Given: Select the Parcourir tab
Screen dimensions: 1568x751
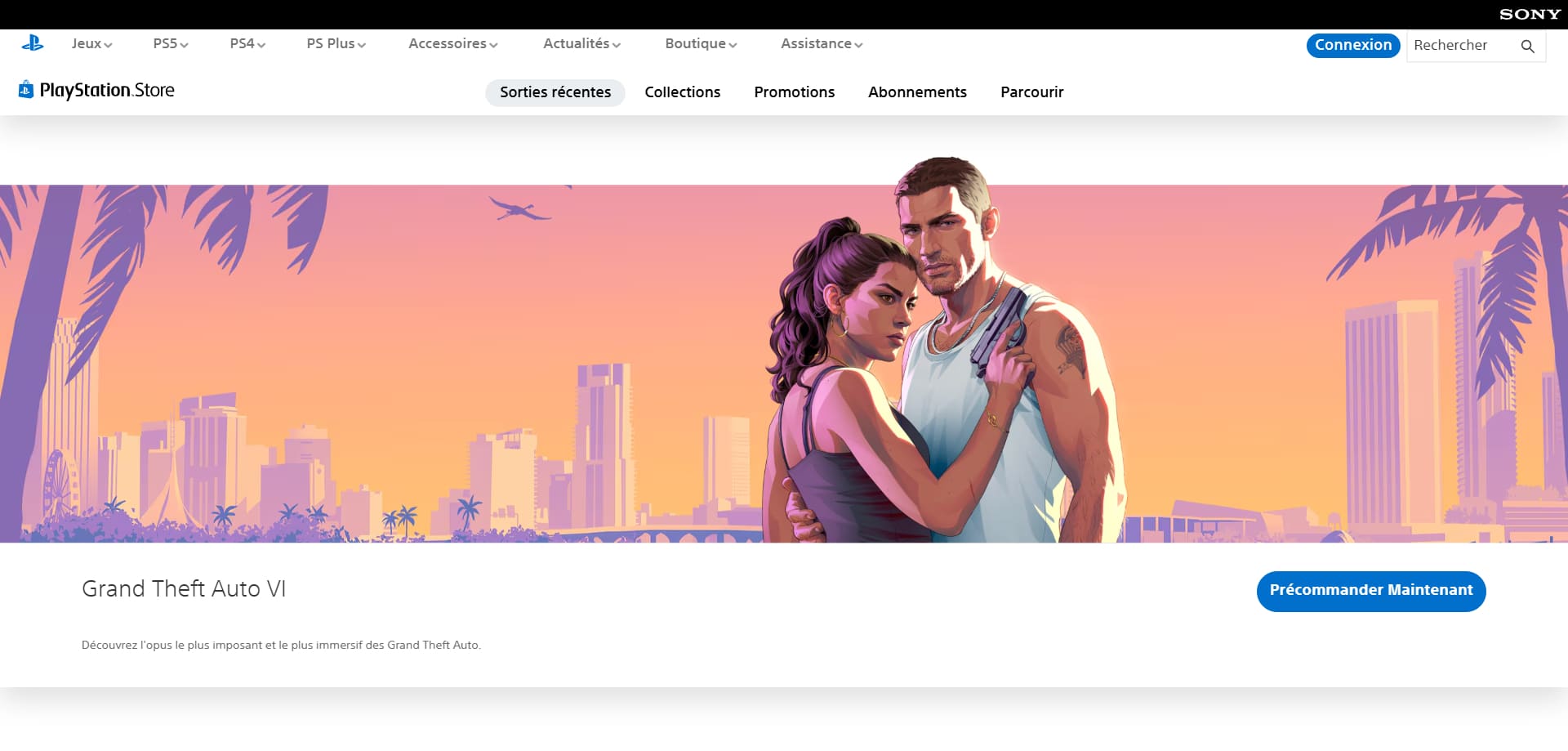Looking at the screenshot, I should tap(1032, 92).
